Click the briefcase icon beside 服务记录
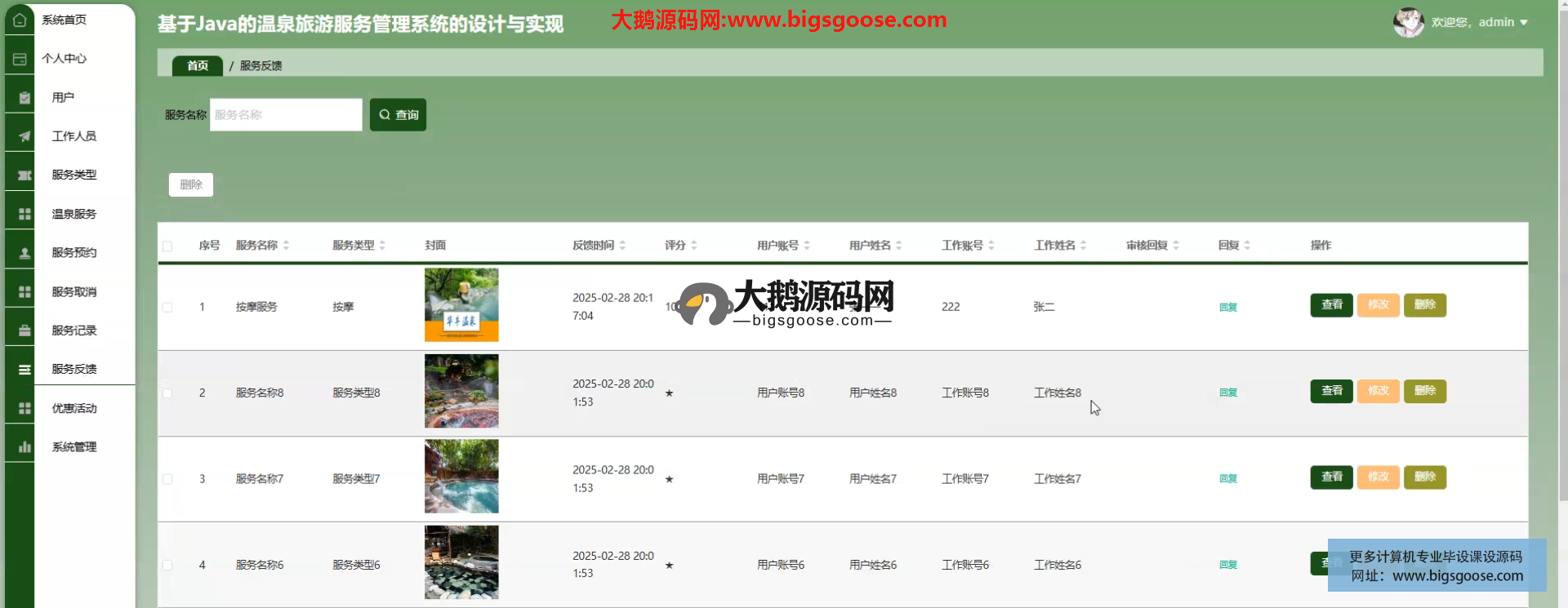This screenshot has width=1568, height=608. 24,331
